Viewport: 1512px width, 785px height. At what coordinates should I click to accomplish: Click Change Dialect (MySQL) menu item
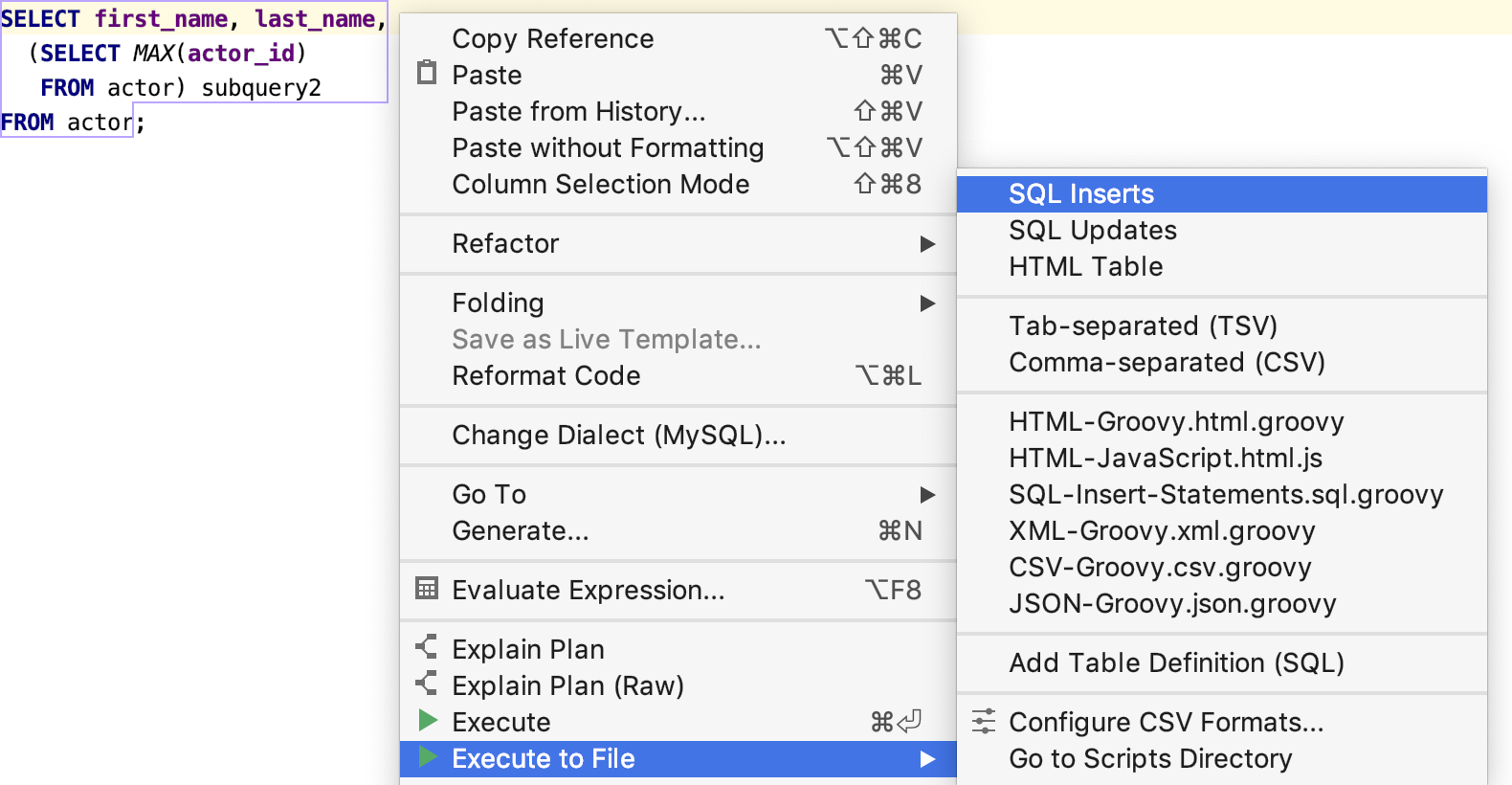click(618, 436)
